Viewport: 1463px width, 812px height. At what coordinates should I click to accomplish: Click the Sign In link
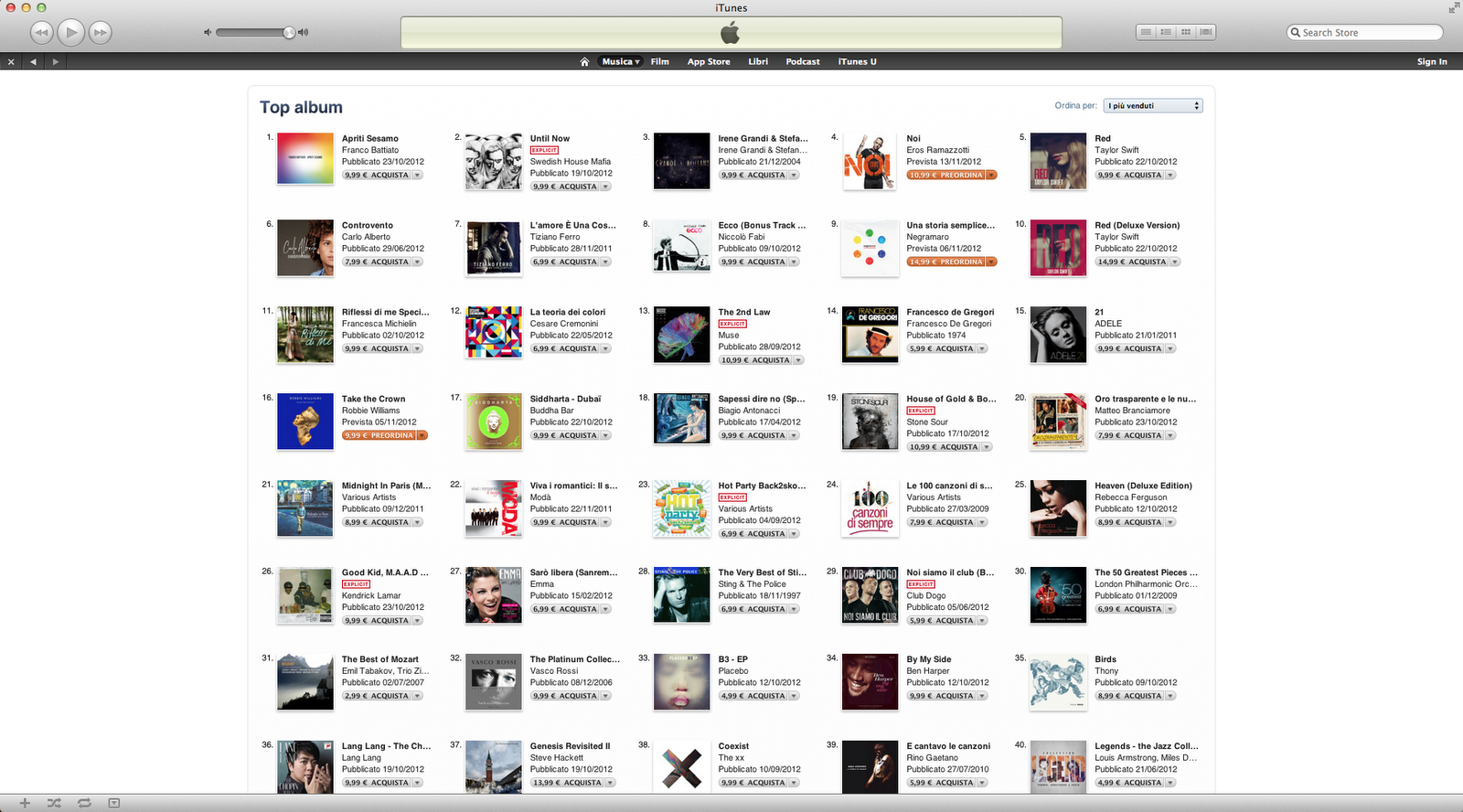1432,61
